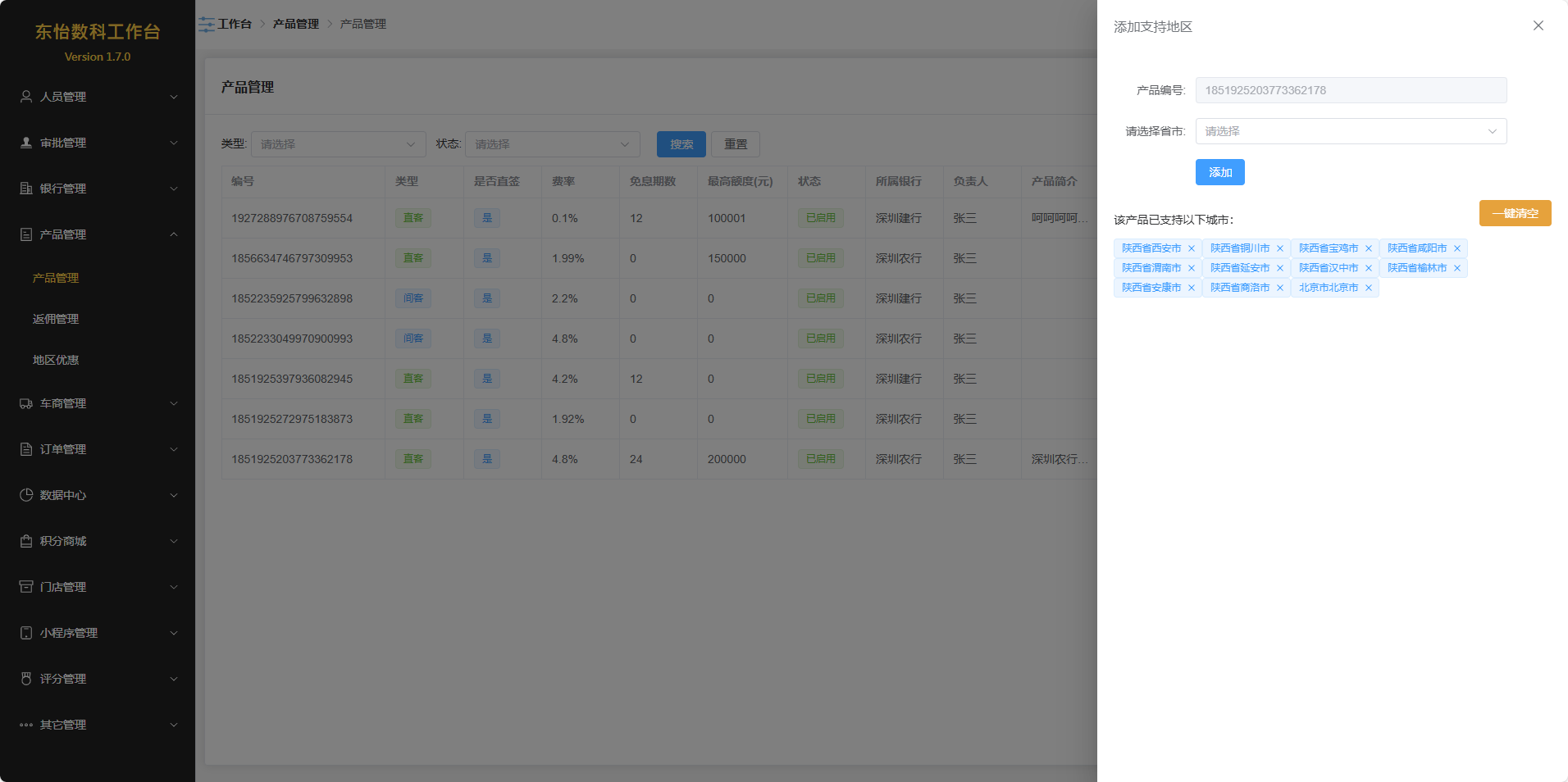
Task: Remove the 陕西省安康市 tag
Action: [x=1191, y=288]
